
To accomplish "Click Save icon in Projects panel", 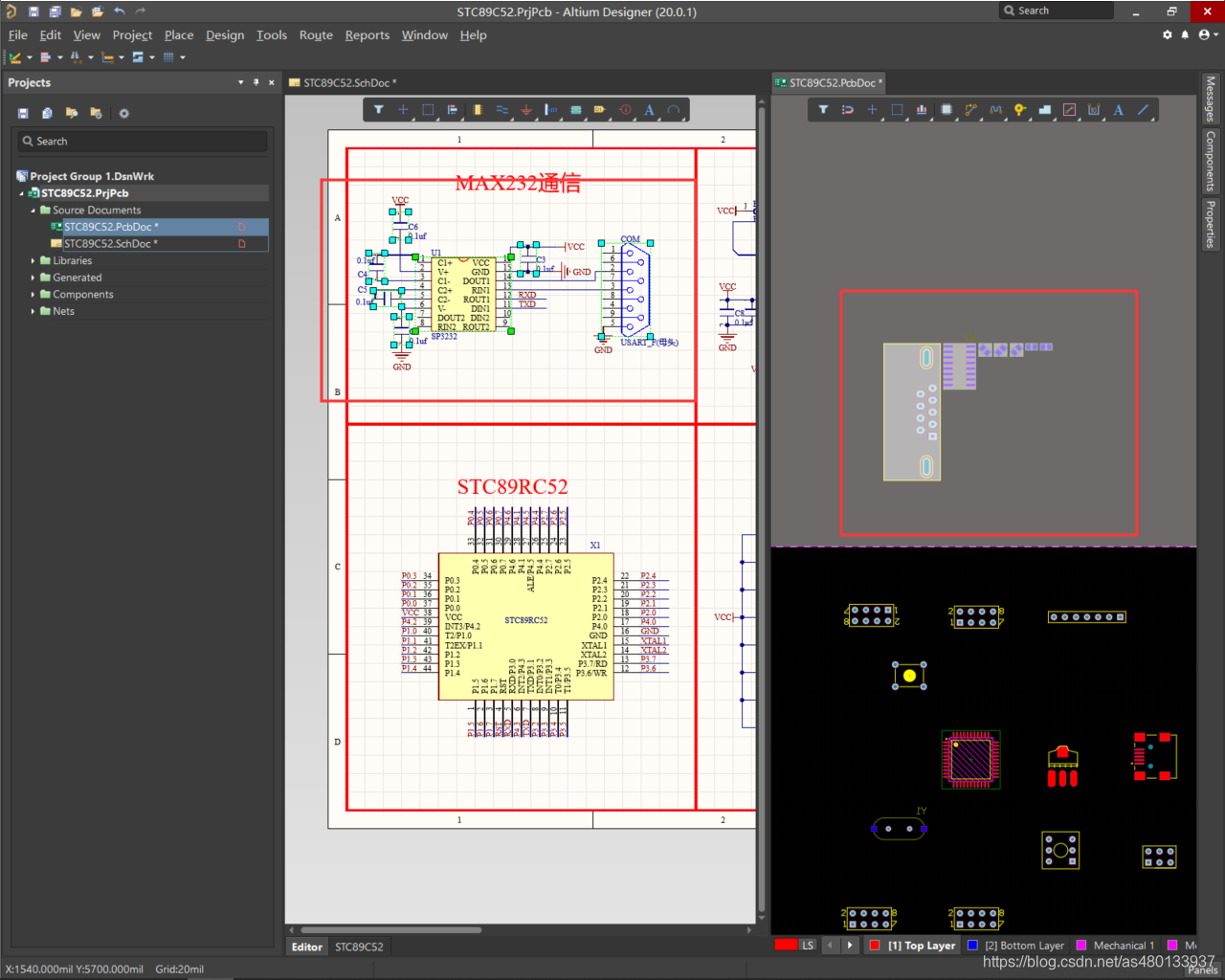I will click(x=23, y=113).
